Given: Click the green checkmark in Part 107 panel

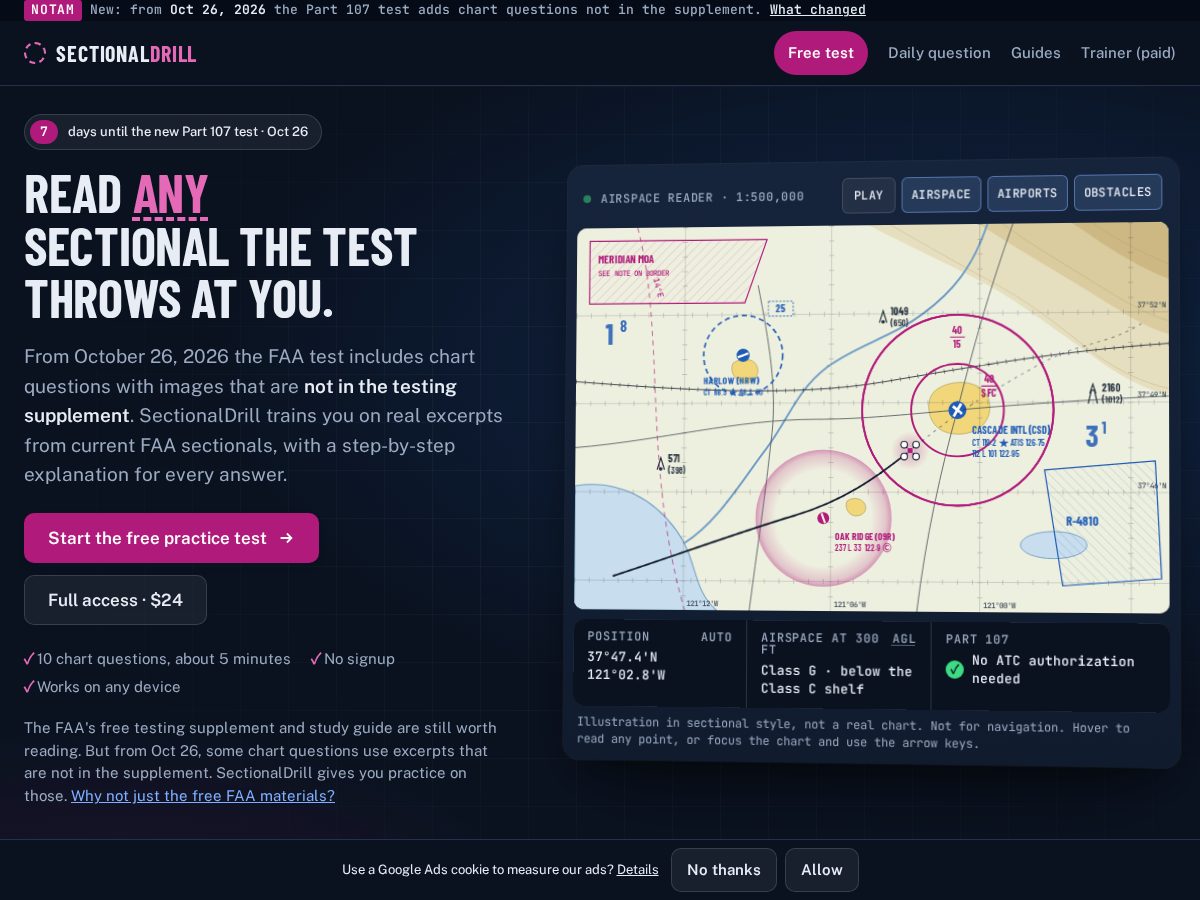Looking at the screenshot, I should [955, 669].
